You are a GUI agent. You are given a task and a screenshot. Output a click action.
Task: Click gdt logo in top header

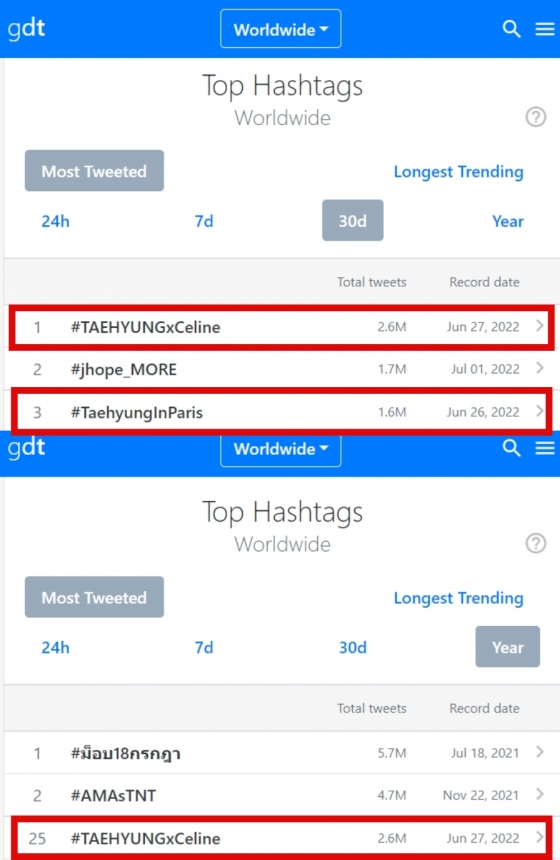click(x=26, y=29)
